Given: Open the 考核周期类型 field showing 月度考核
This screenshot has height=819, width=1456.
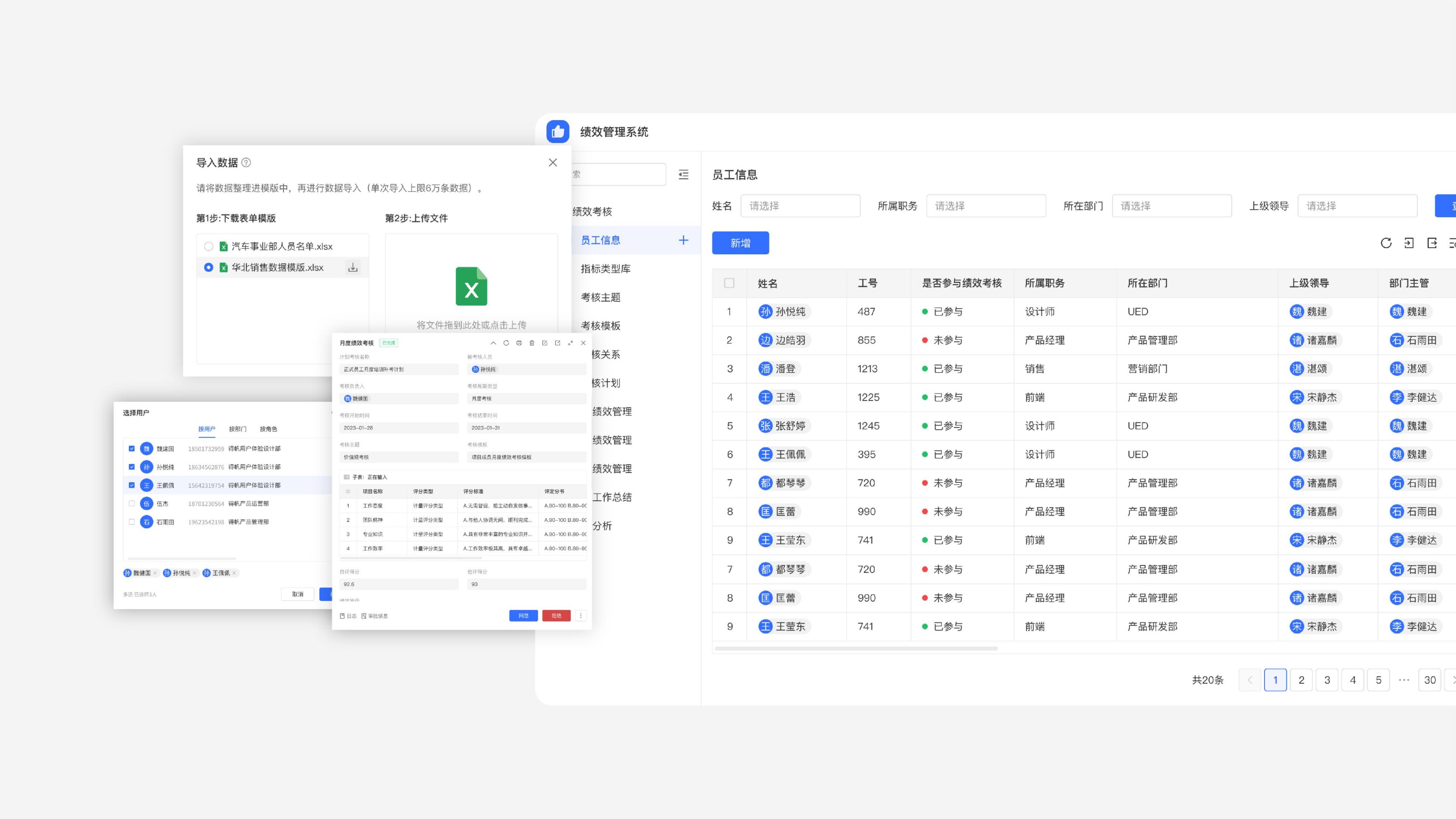Looking at the screenshot, I should coord(527,399).
